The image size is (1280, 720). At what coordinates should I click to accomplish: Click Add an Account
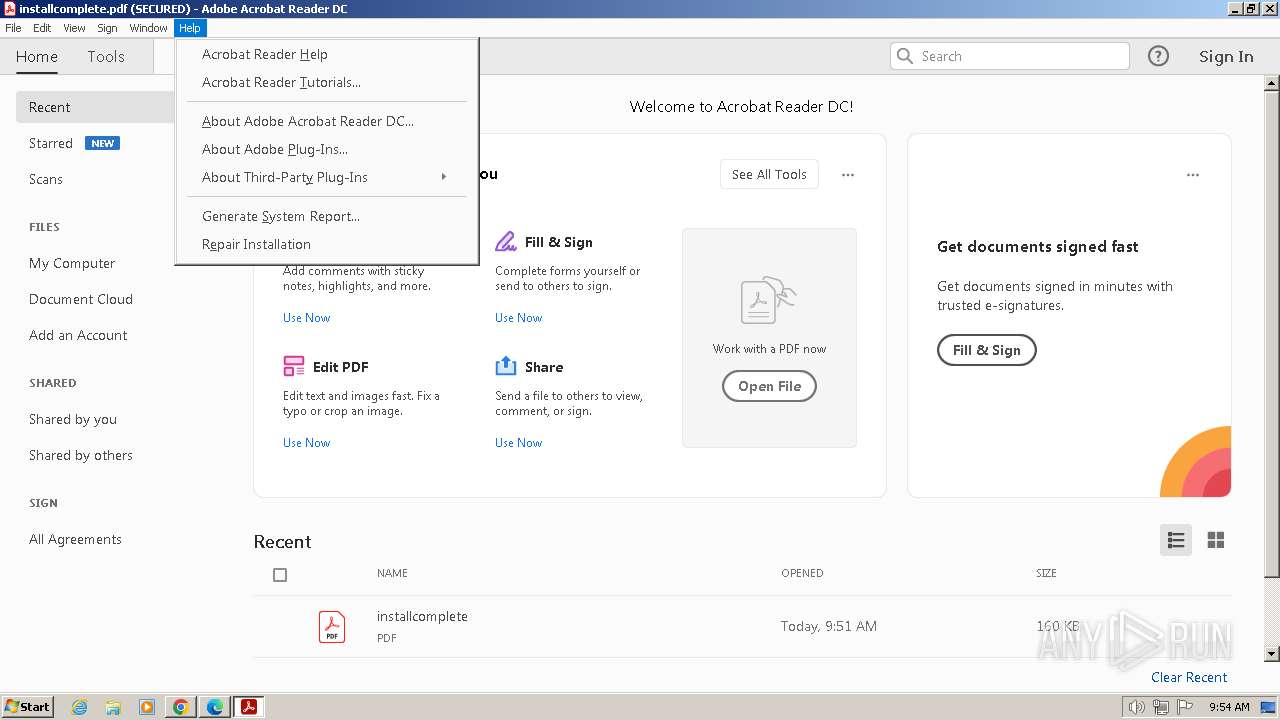78,335
